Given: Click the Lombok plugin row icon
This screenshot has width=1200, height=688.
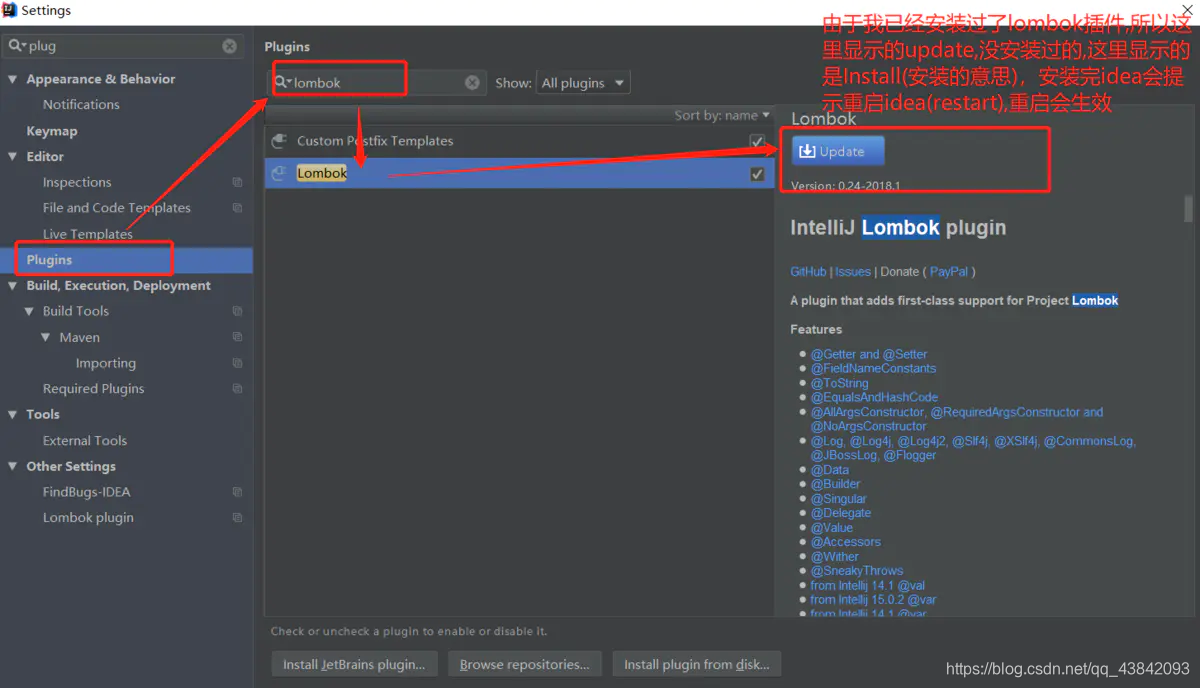Looking at the screenshot, I should tap(279, 173).
